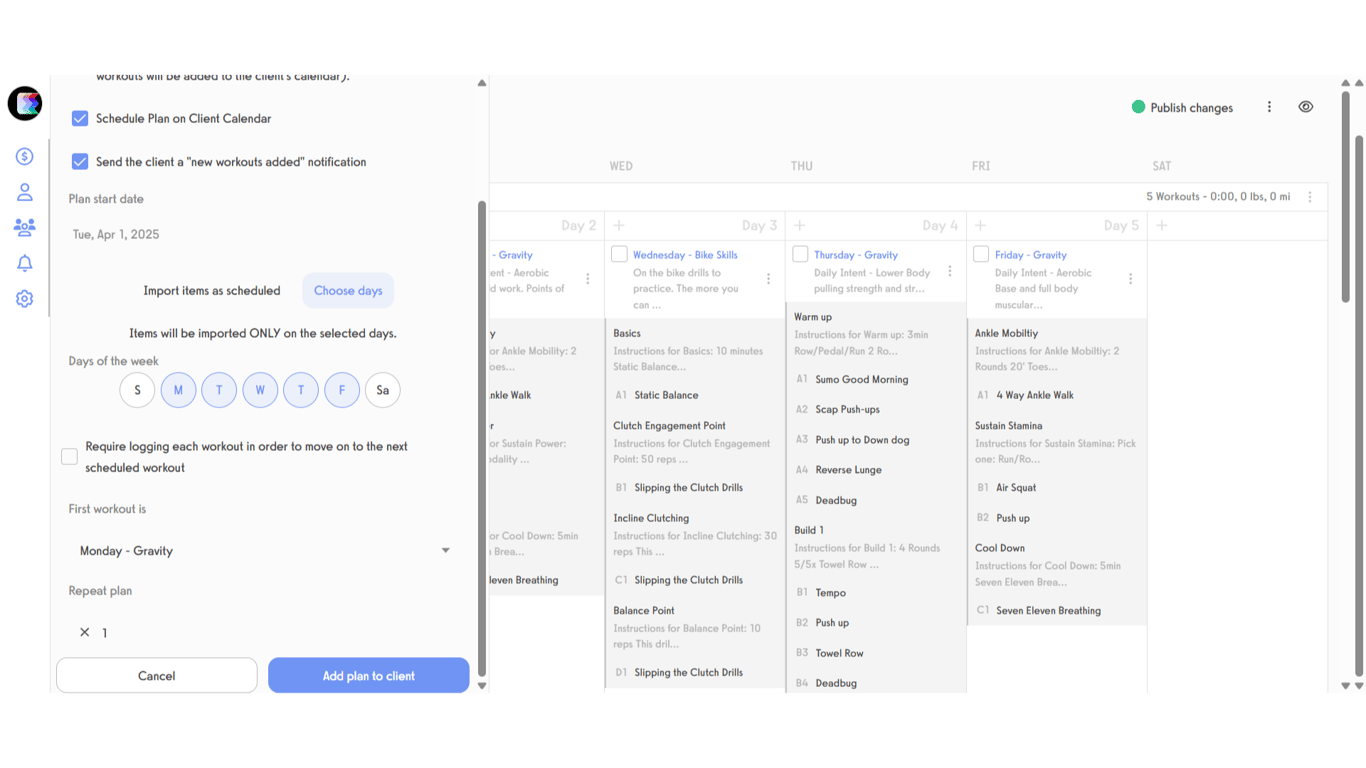Open the top-right three-dot menu
Image resolution: width=1366 pixels, height=768 pixels.
tap(1269, 107)
